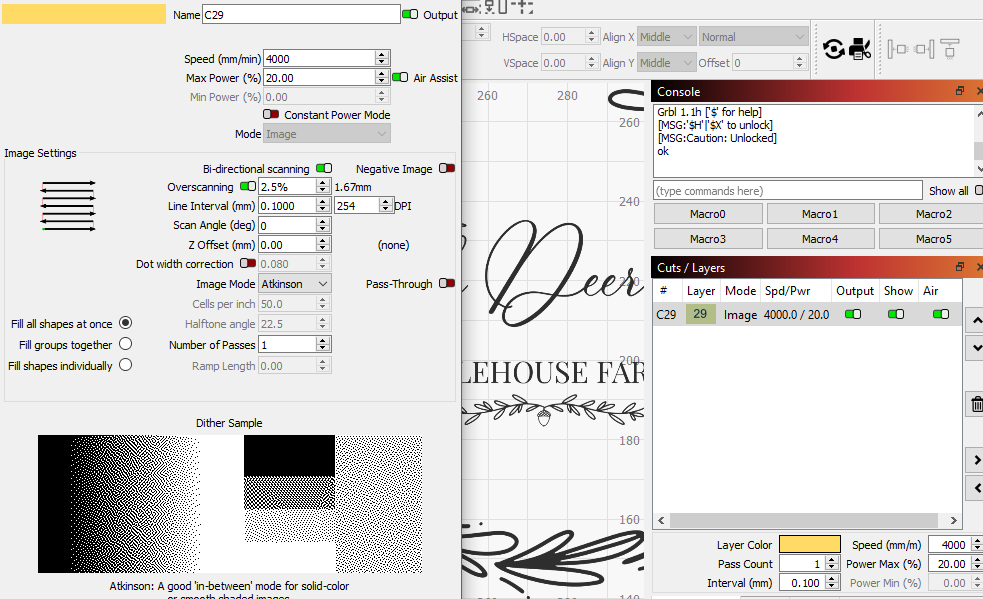Enable Constant Power Mode
This screenshot has height=599, width=983.
pyautogui.click(x=271, y=114)
